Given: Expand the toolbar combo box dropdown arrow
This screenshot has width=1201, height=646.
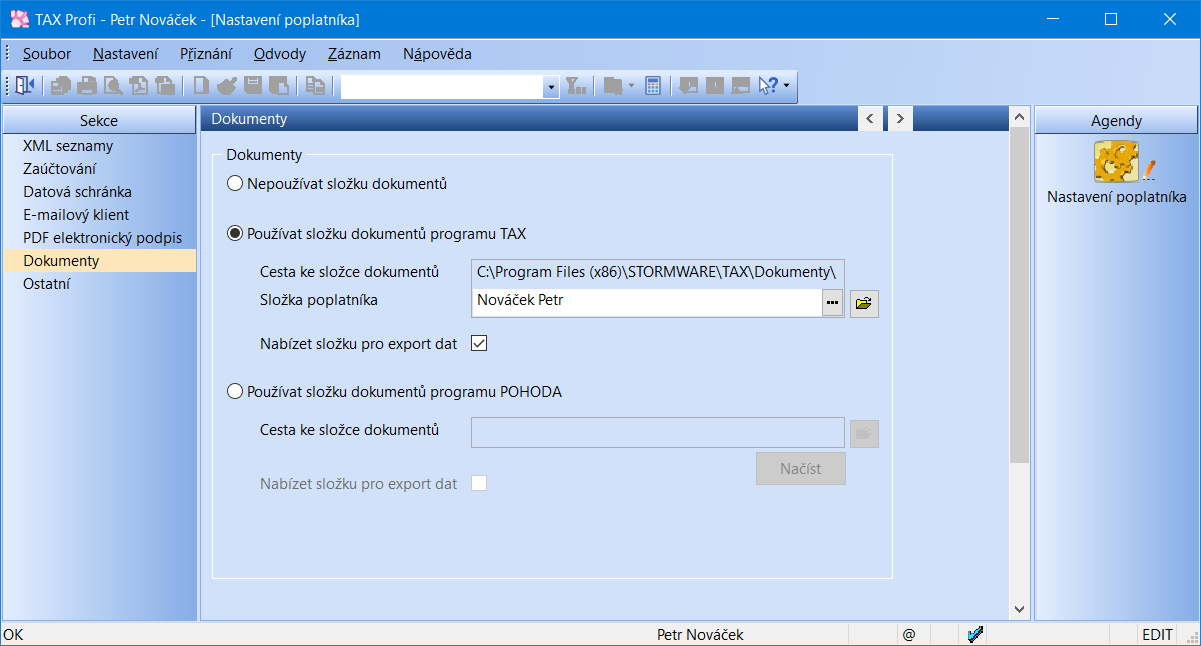Looking at the screenshot, I should (x=550, y=87).
